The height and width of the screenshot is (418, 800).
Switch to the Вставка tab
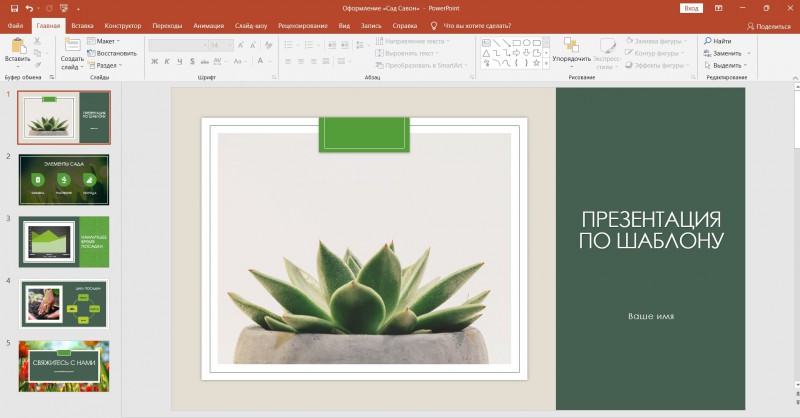[83, 24]
